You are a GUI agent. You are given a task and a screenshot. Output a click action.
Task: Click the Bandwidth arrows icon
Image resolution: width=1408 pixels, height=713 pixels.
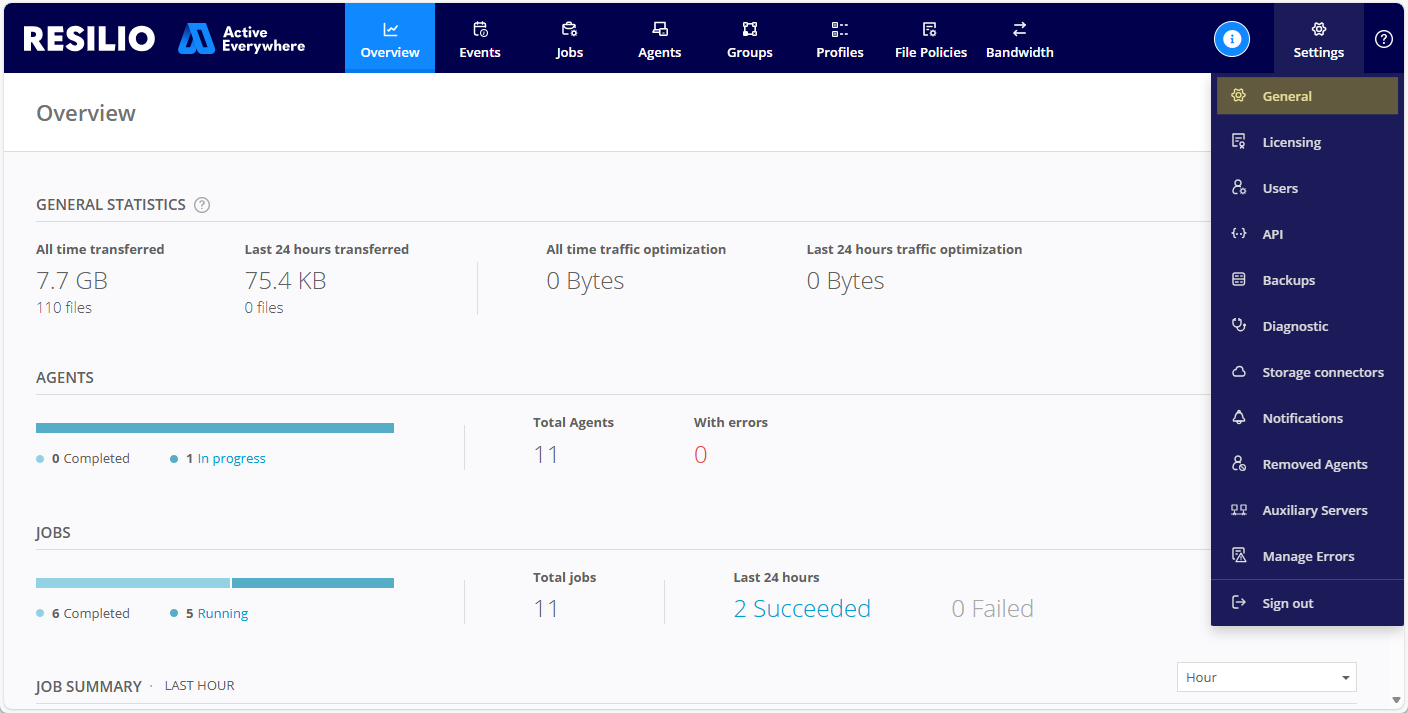point(1019,29)
